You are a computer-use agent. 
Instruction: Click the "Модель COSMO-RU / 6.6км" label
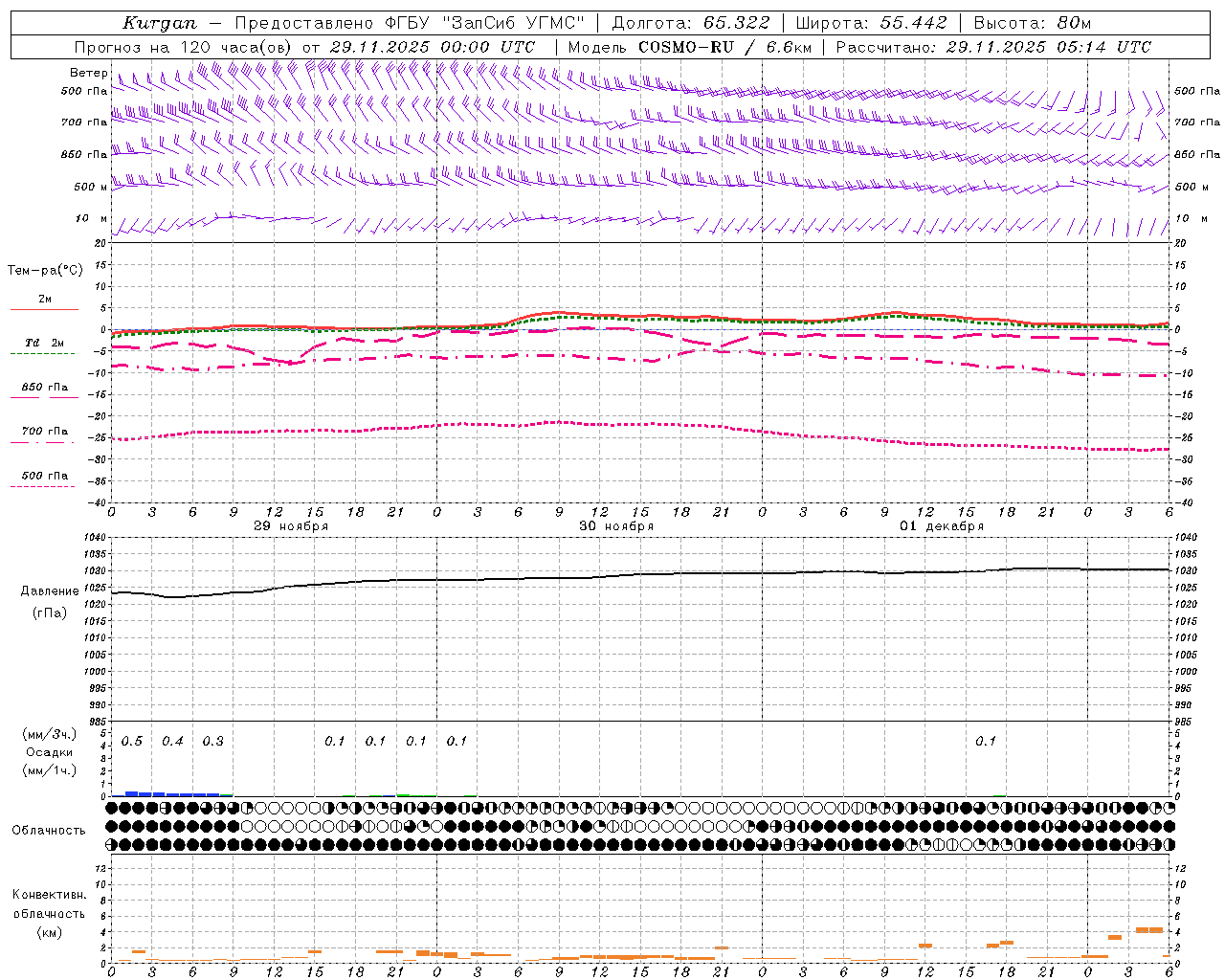tap(689, 47)
